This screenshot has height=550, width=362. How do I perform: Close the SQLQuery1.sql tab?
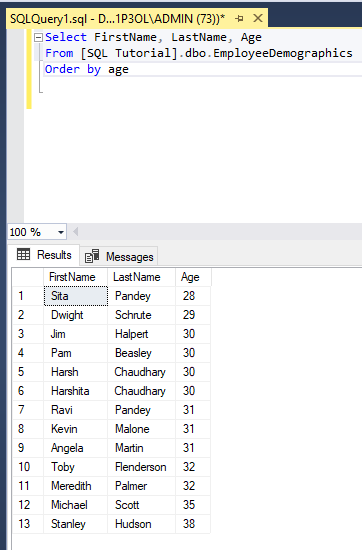[258, 18]
